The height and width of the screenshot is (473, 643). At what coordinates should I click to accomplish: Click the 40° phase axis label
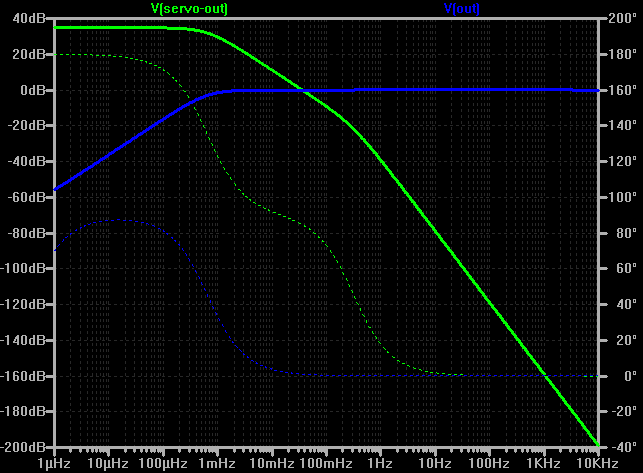click(x=627, y=304)
